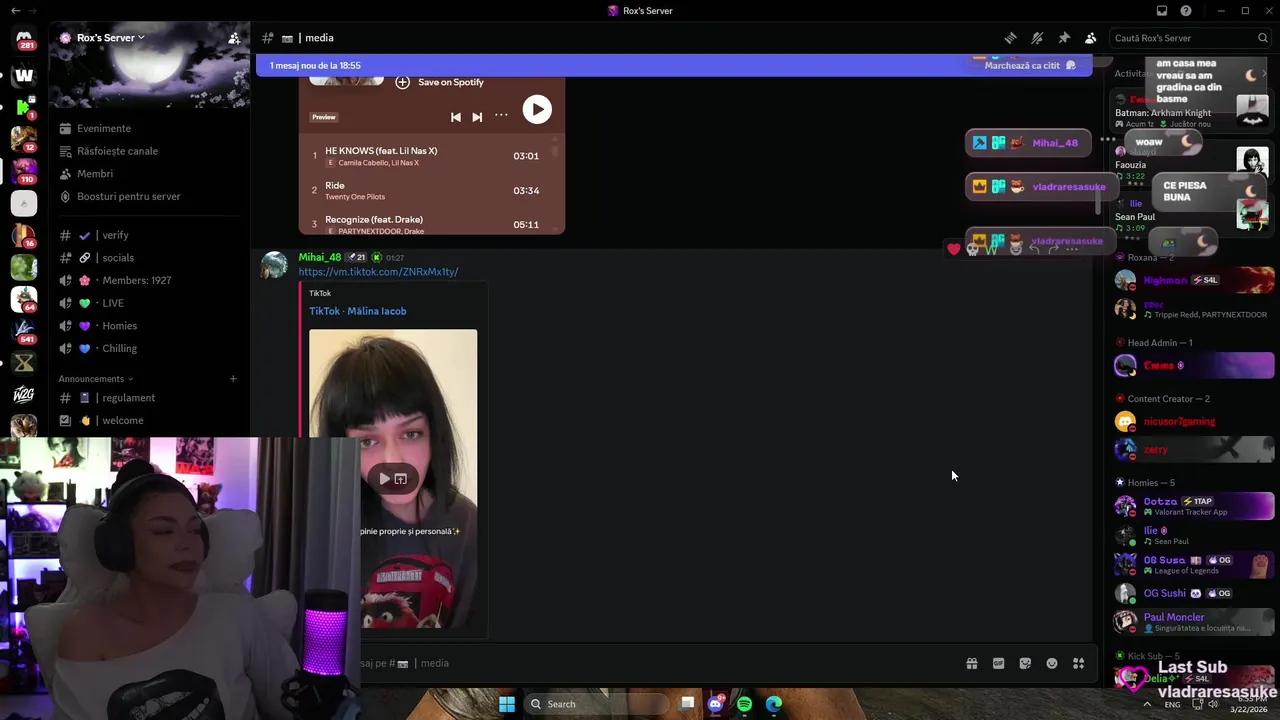Screen dimensions: 1280x720
Task: Open Membri entry in sidebar
Action: (x=95, y=174)
